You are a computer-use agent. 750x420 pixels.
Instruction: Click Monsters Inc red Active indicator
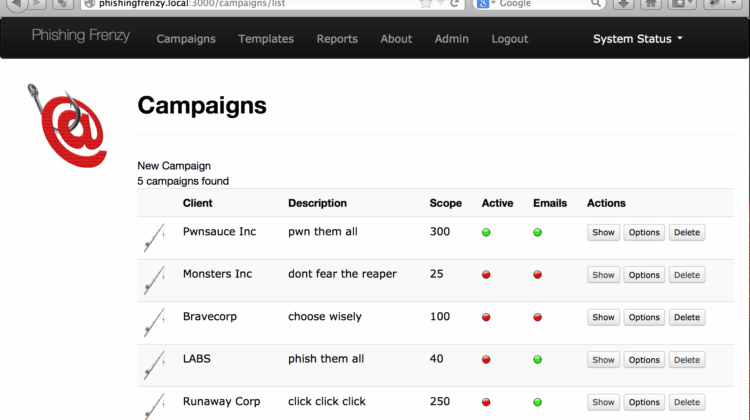point(486,275)
